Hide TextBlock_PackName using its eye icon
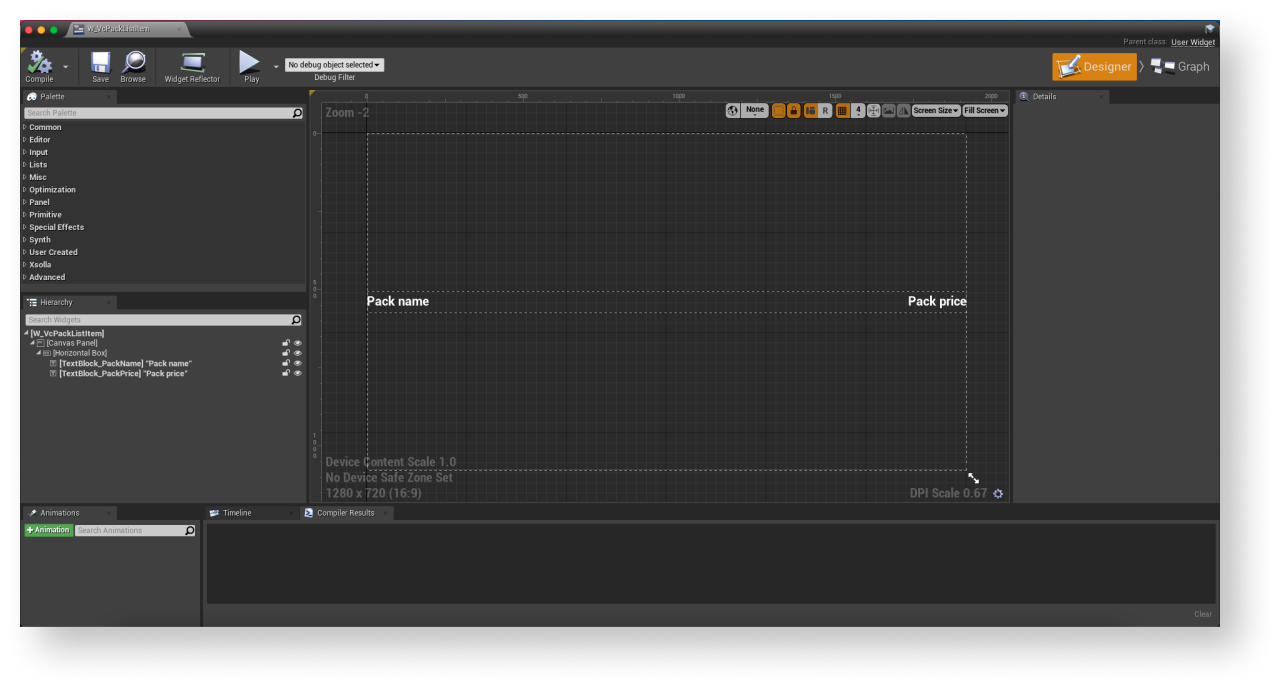1280x687 pixels. [298, 363]
